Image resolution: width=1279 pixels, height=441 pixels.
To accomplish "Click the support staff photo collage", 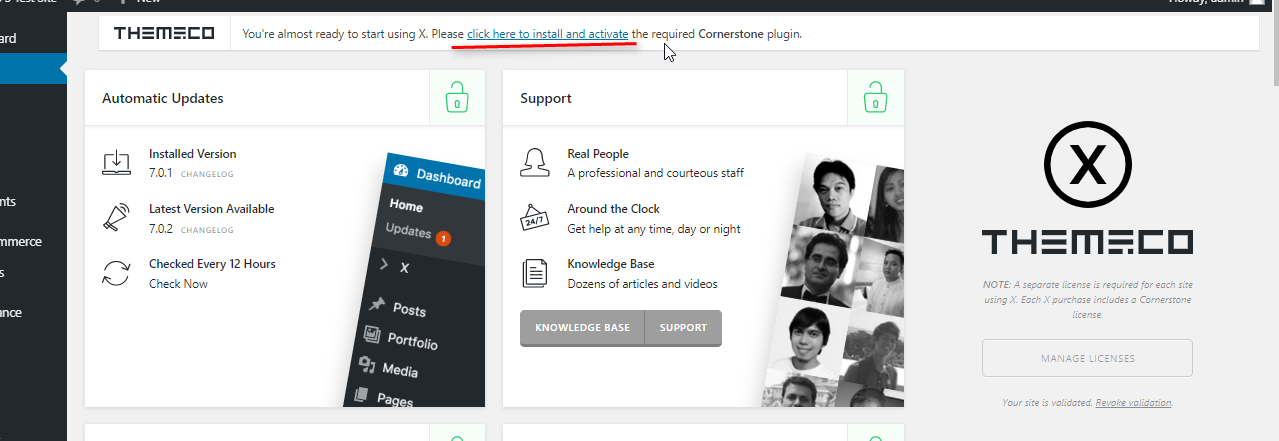I will coord(835,280).
